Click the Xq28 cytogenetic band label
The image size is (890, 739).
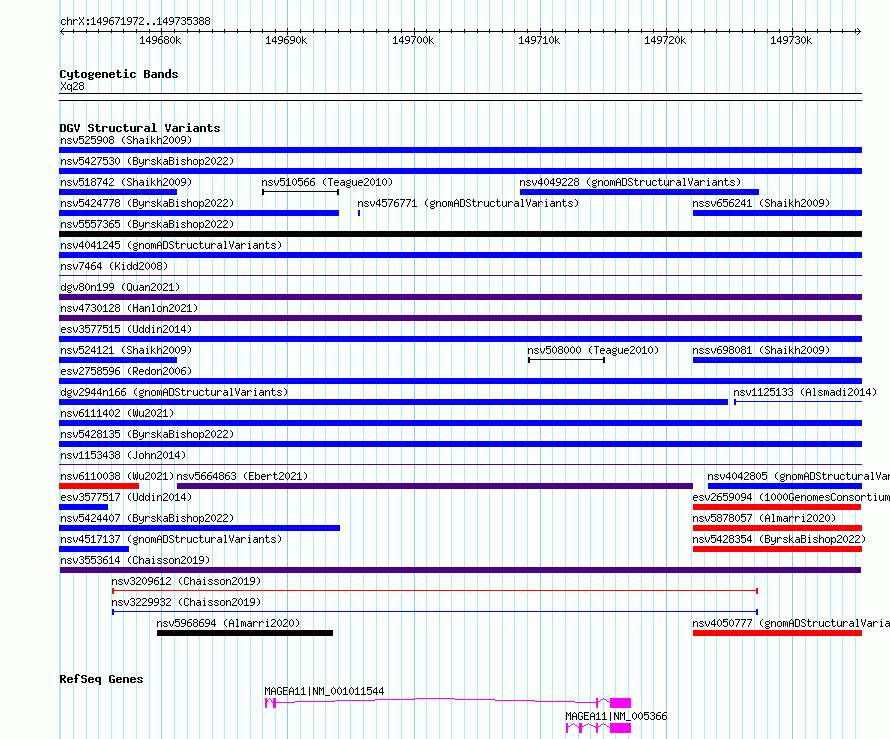[72, 86]
